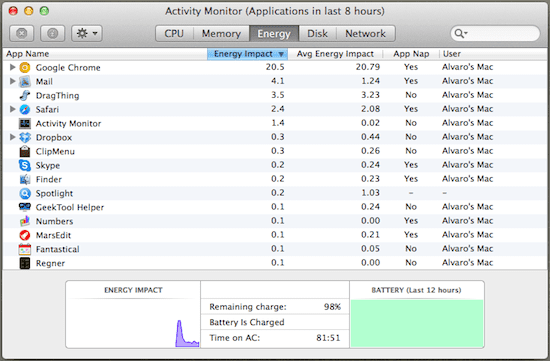The image size is (550, 361).
Task: Select the DragThing row name
Action: [x=58, y=95]
